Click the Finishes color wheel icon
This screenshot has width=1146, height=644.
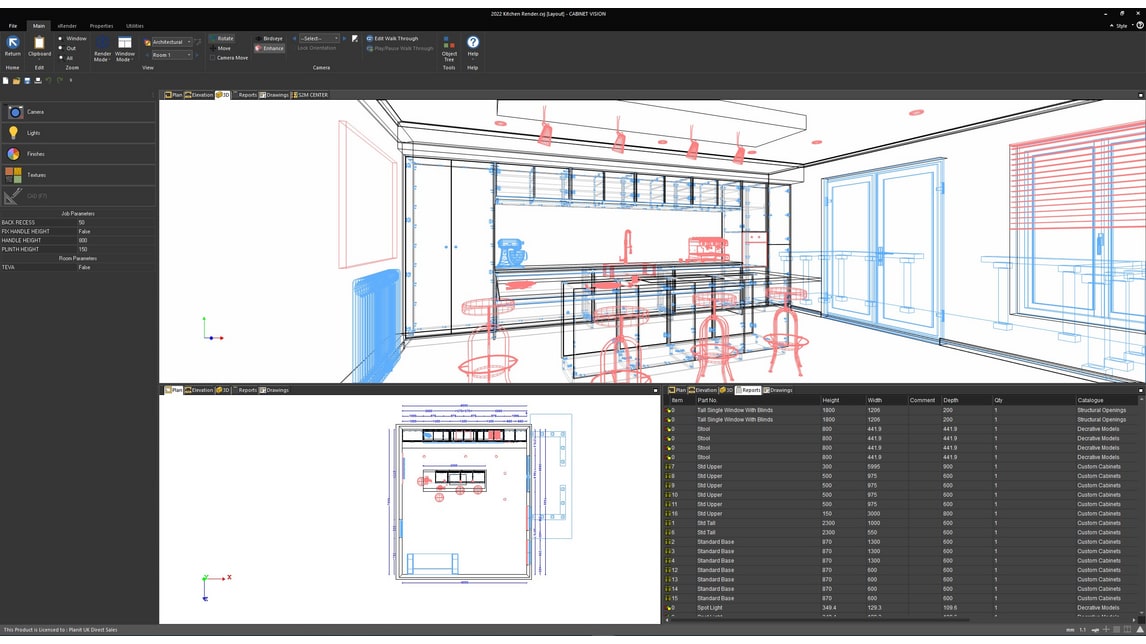(x=14, y=154)
